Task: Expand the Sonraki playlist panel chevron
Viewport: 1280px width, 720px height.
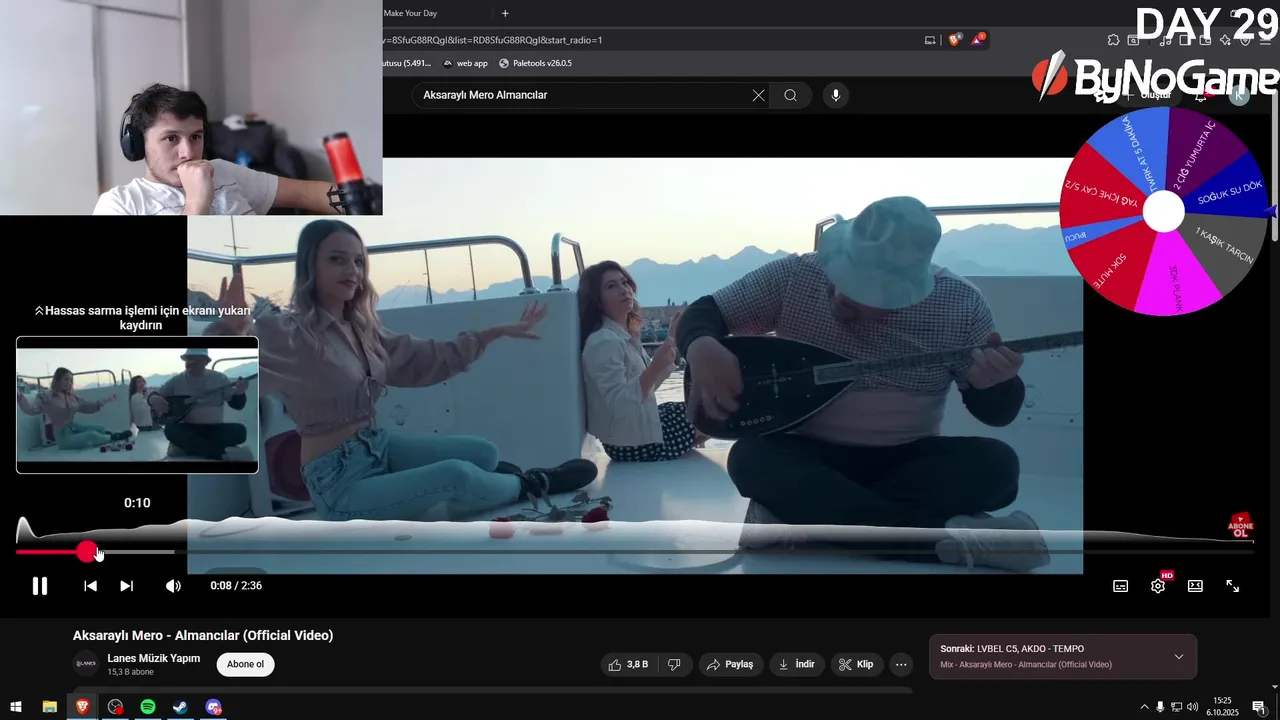Action: point(1179,657)
